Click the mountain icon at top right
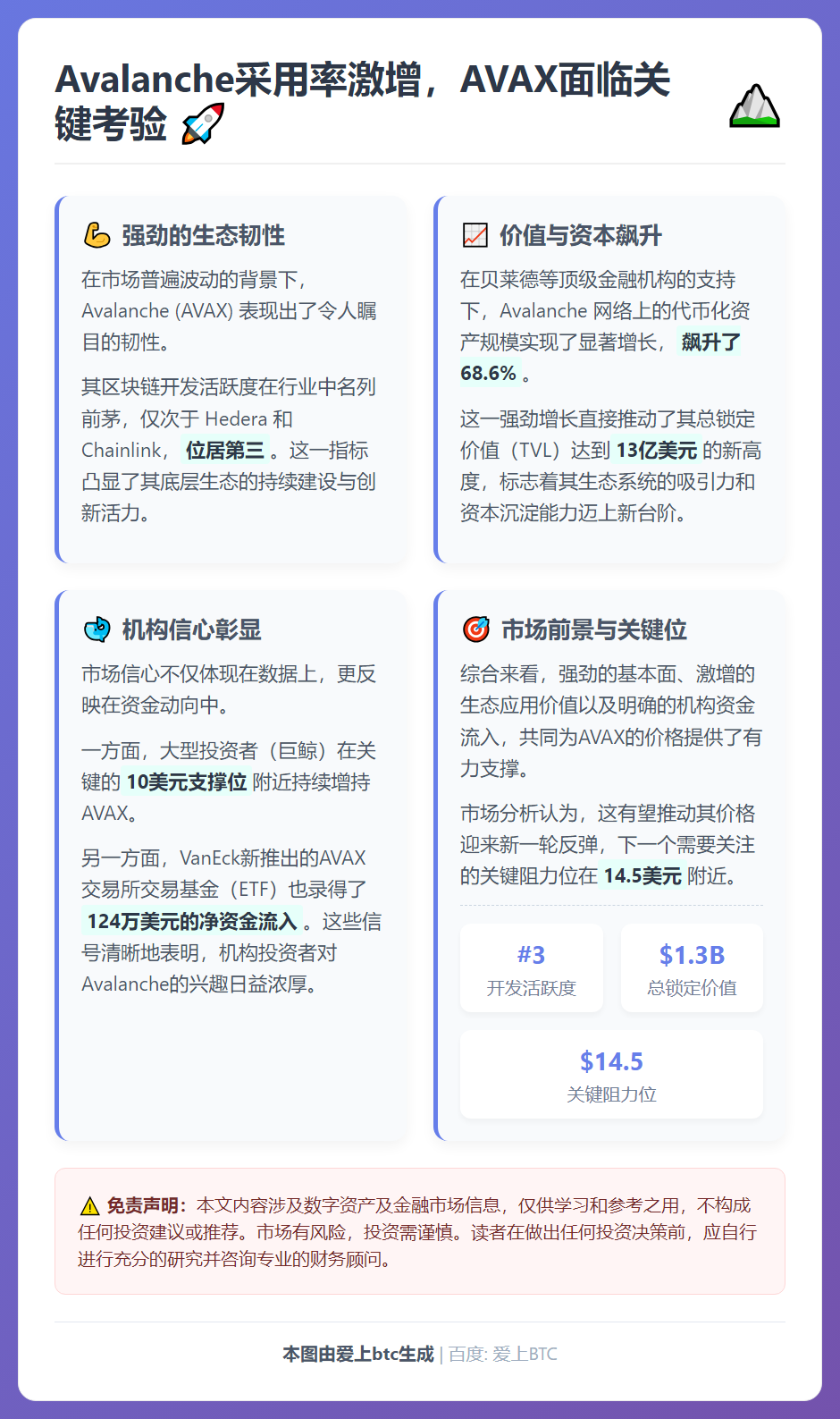The height and width of the screenshot is (1419, 840). [x=755, y=106]
